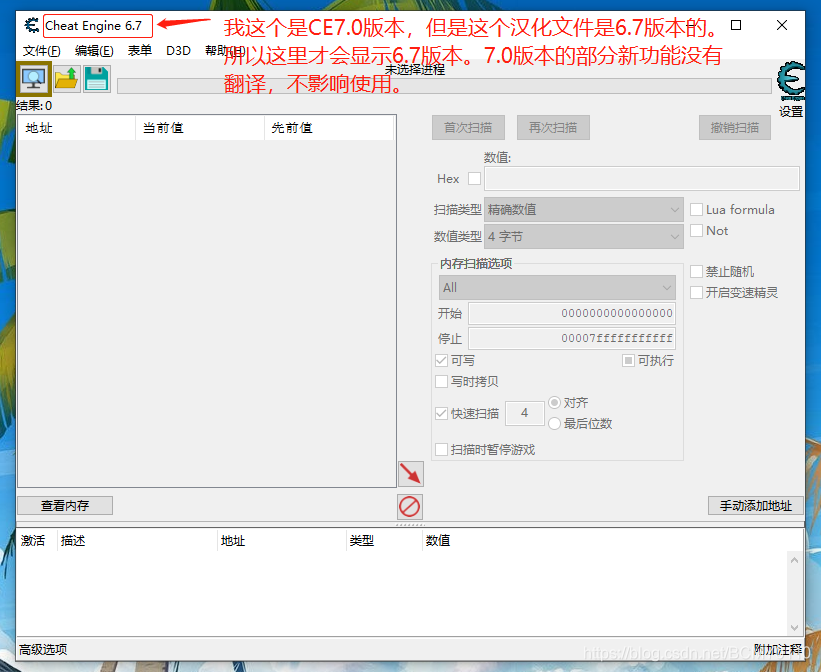The image size is (821, 672).
Task: Enable 扫描时暂停游戏 checkbox
Action: tap(441, 449)
